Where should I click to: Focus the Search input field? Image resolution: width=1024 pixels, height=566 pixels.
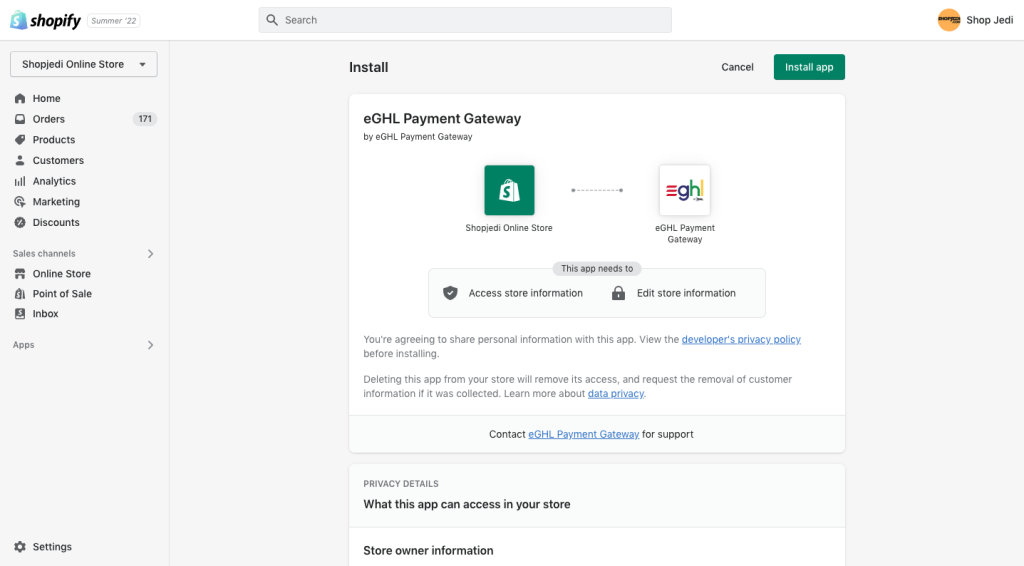point(465,20)
